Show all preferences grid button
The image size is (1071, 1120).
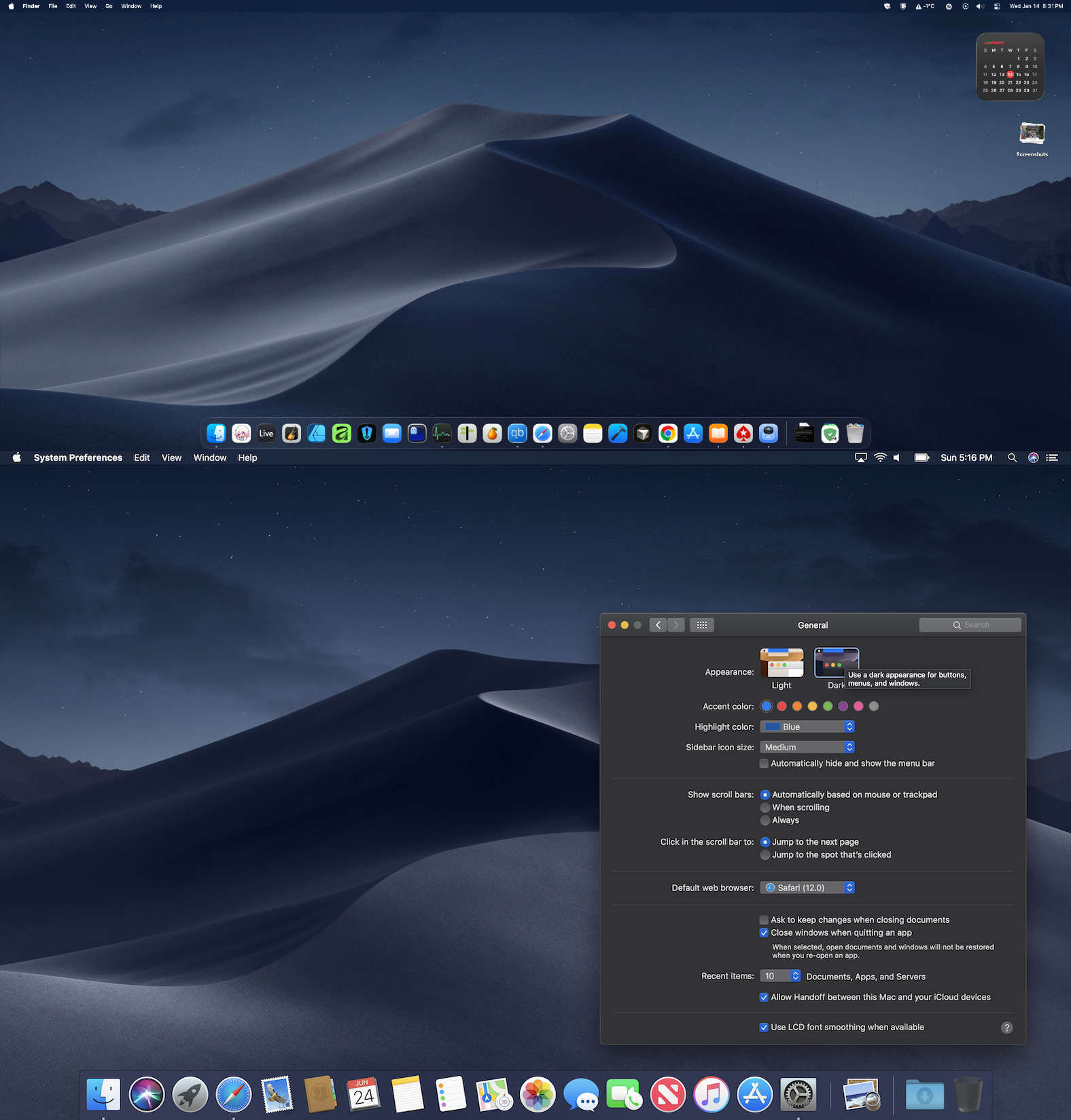pos(702,625)
